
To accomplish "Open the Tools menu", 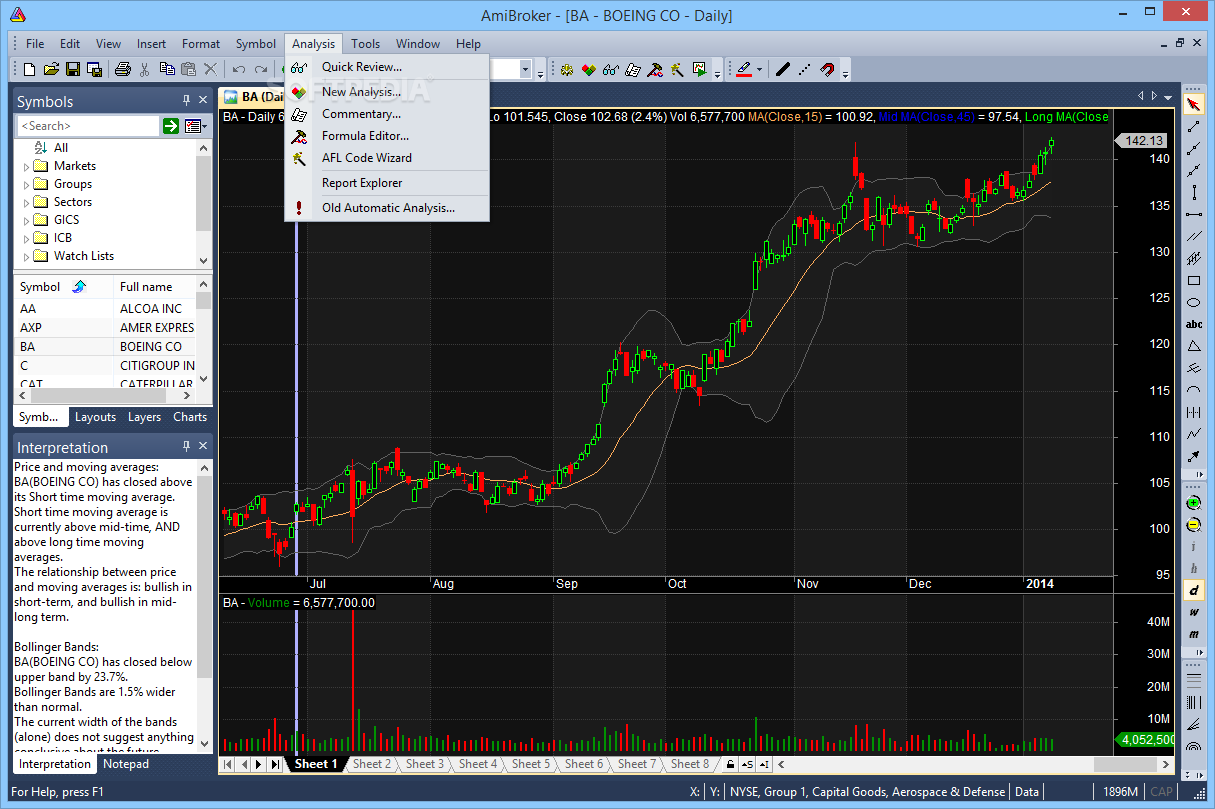I will [x=365, y=44].
